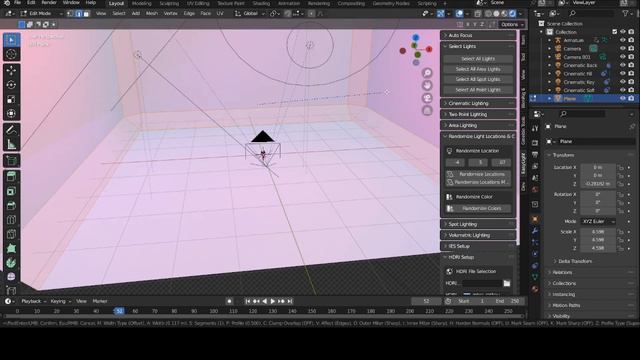Enable face select mode
The height and width of the screenshot is (360, 640).
(86, 13)
